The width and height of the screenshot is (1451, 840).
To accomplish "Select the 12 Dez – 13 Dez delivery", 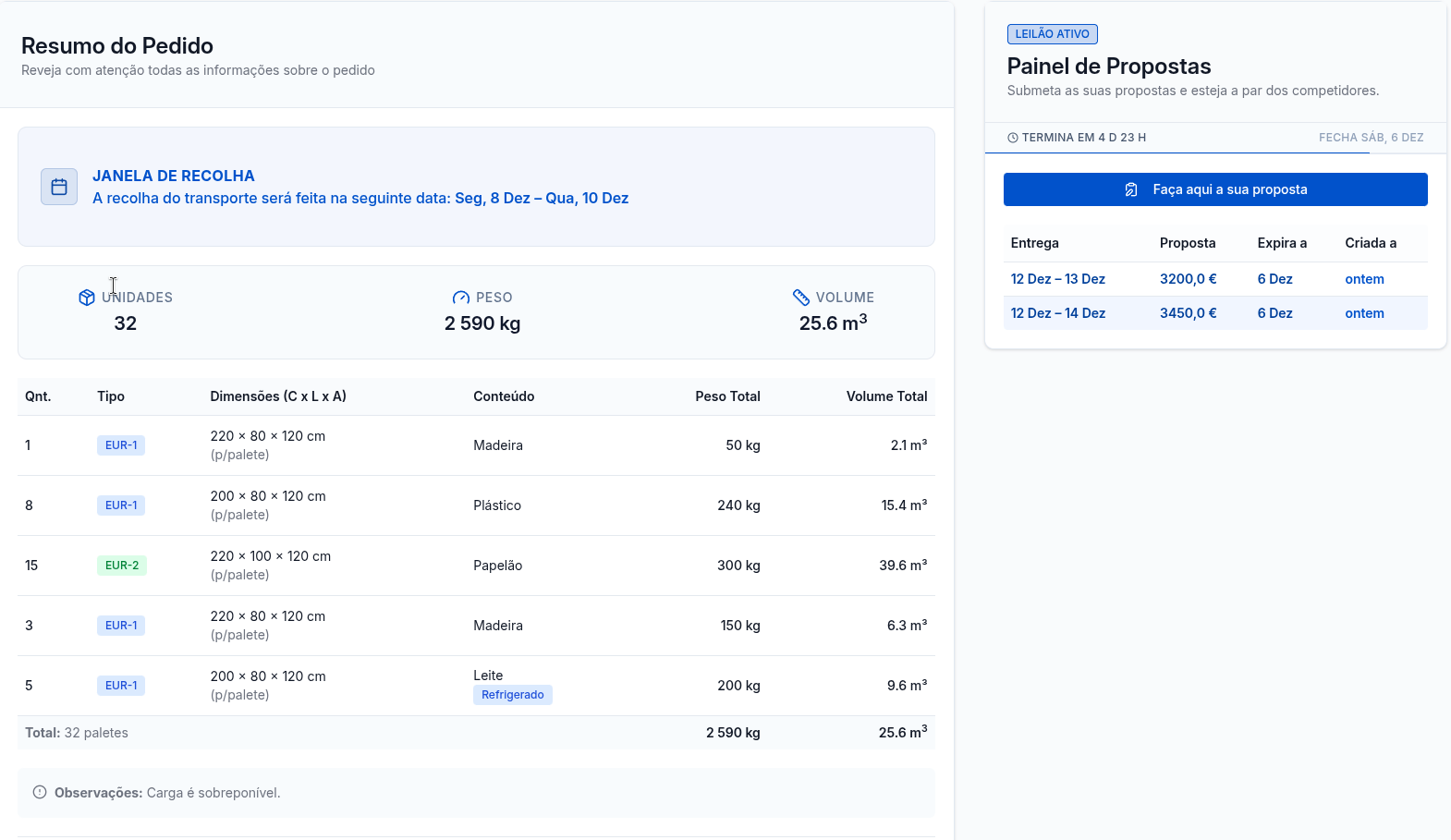I will pos(1057,279).
